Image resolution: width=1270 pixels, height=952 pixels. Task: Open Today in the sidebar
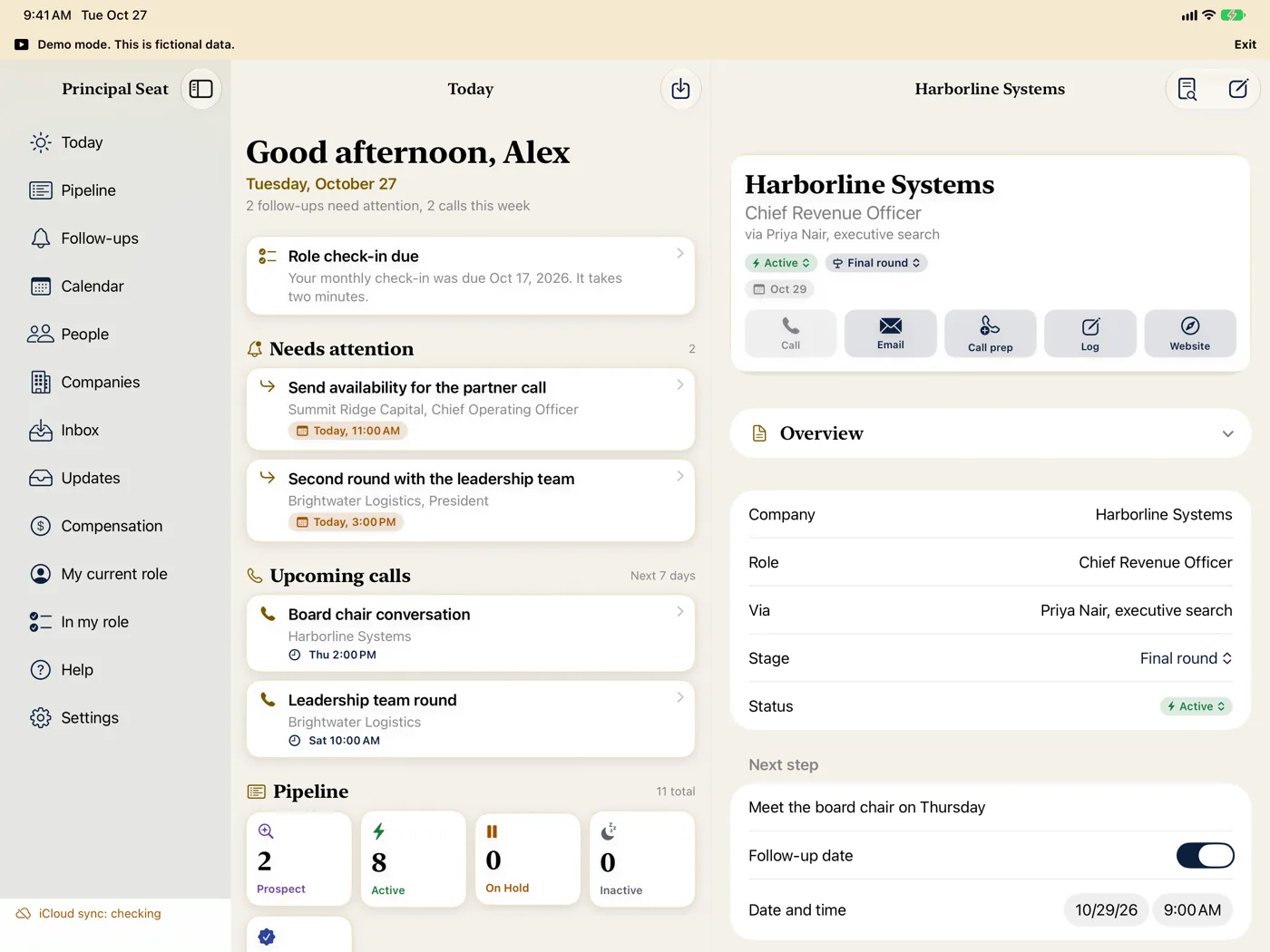[x=115, y=142]
